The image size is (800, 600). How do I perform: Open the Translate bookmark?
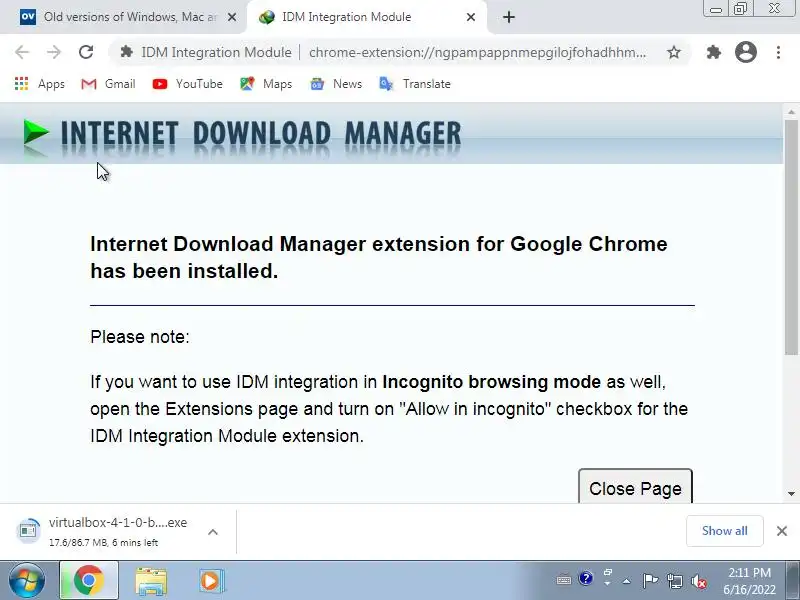pos(415,84)
